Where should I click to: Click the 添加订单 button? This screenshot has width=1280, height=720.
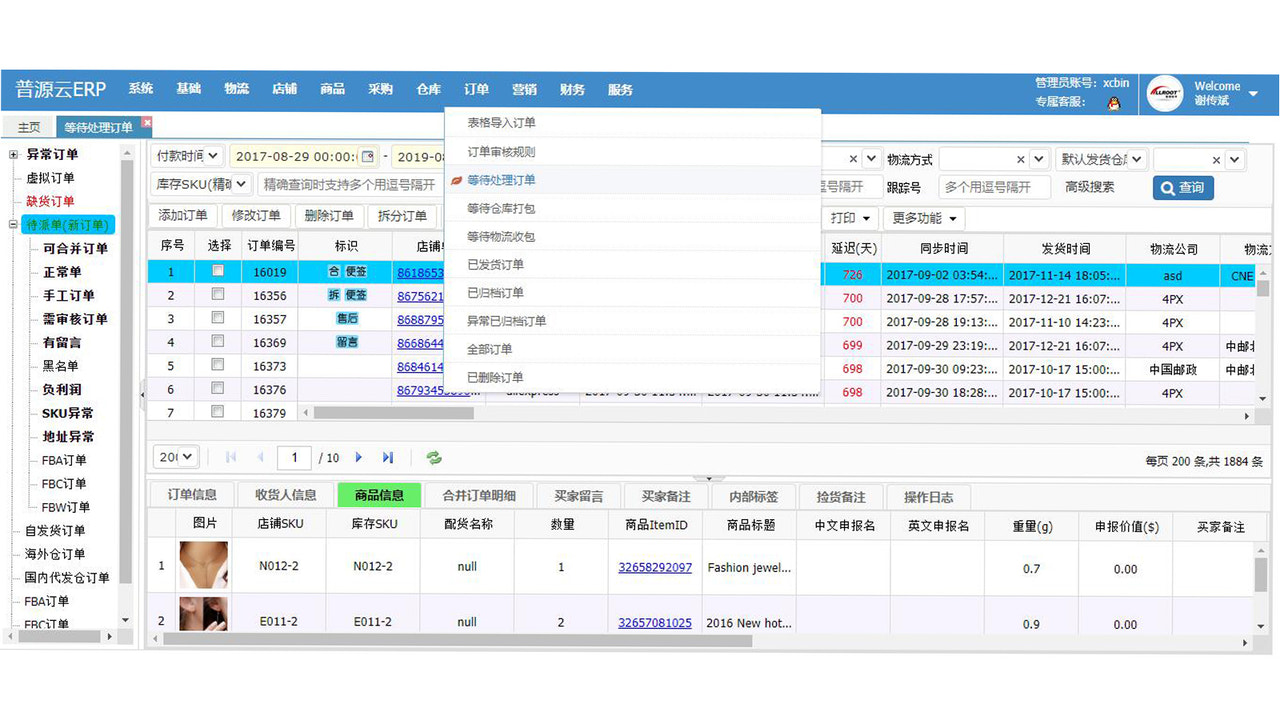183,216
